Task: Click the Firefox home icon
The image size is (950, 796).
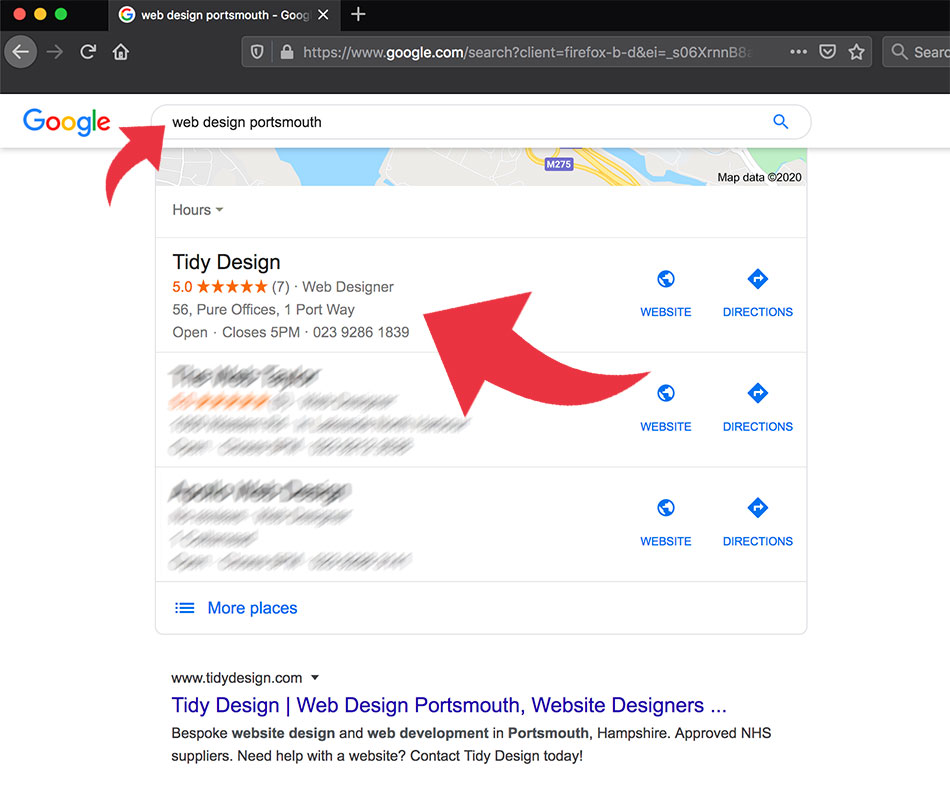Action: (x=120, y=51)
